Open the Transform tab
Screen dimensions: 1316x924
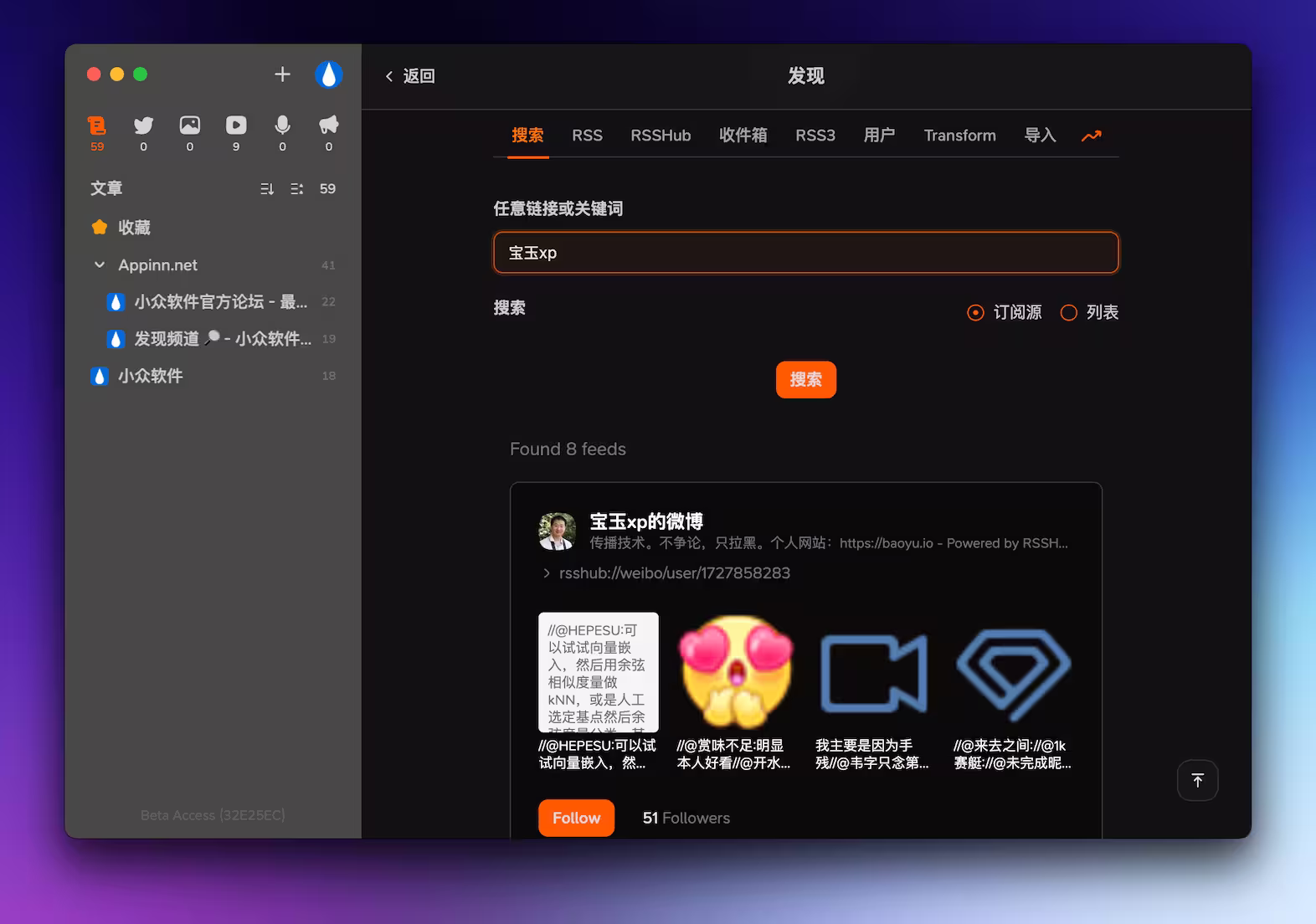pyautogui.click(x=959, y=136)
